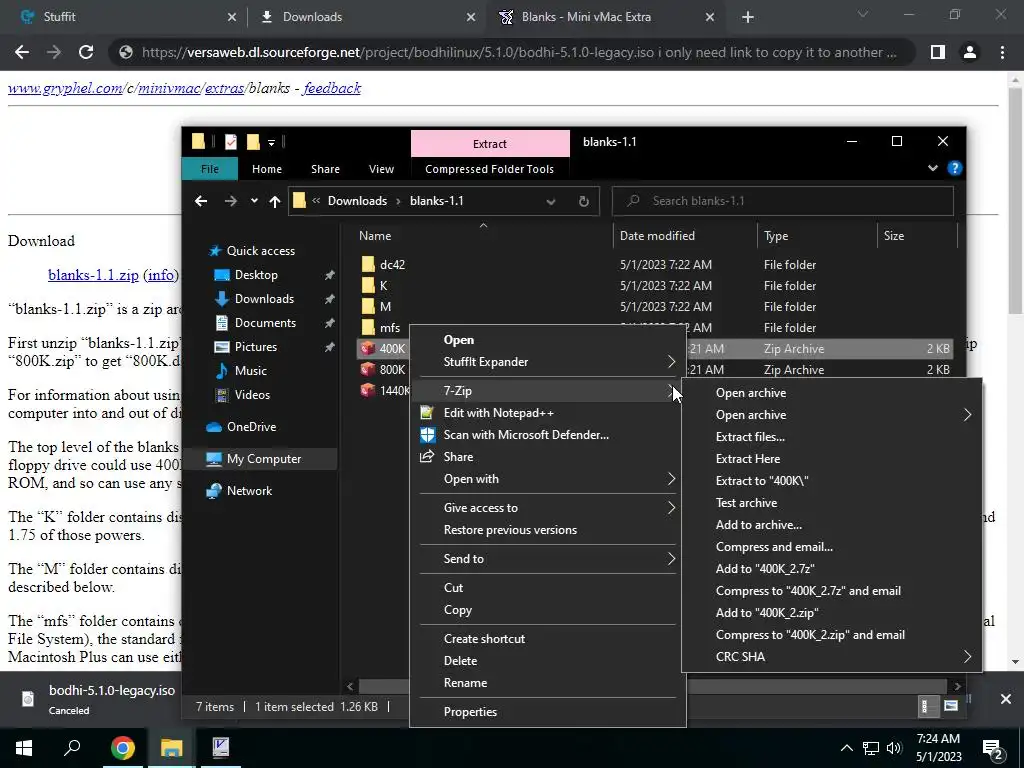Open address bar history dropdown
This screenshot has width=1024, height=768.
[551, 202]
